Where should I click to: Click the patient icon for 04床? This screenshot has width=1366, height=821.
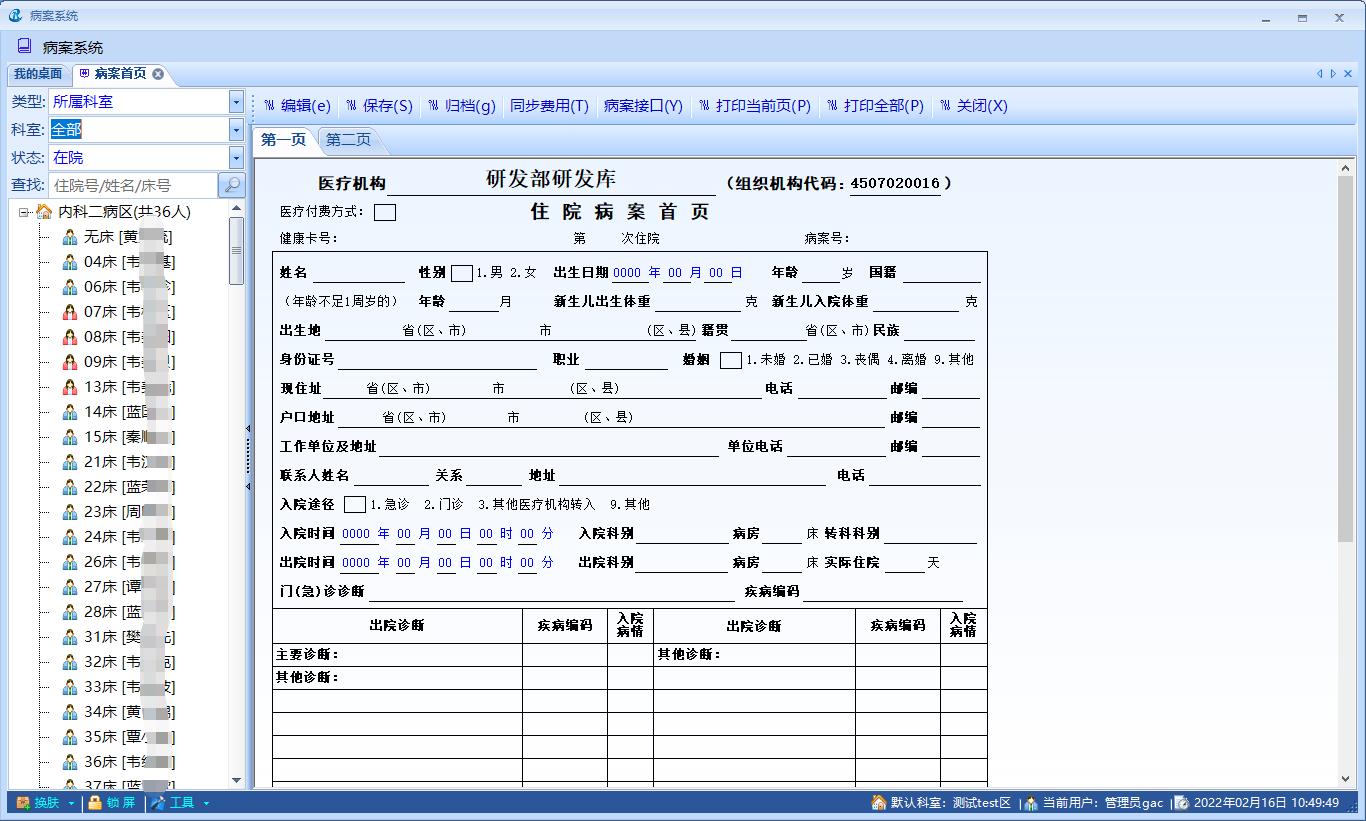pos(70,262)
